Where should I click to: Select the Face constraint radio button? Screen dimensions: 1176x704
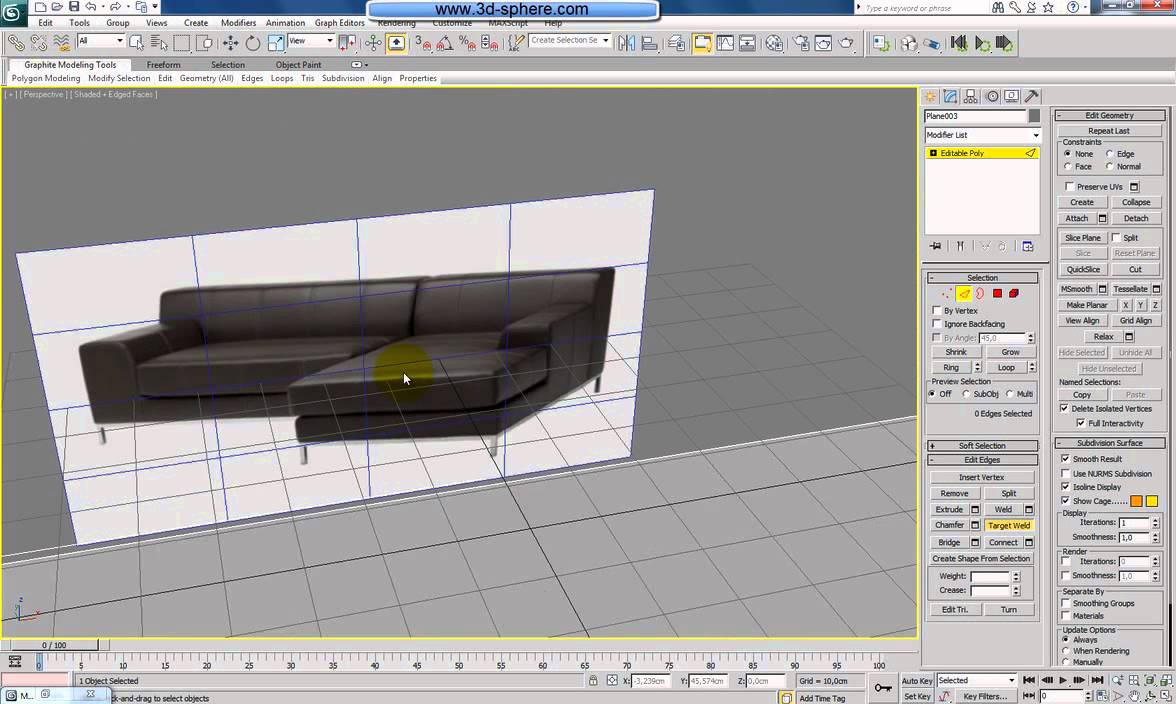[x=1067, y=166]
